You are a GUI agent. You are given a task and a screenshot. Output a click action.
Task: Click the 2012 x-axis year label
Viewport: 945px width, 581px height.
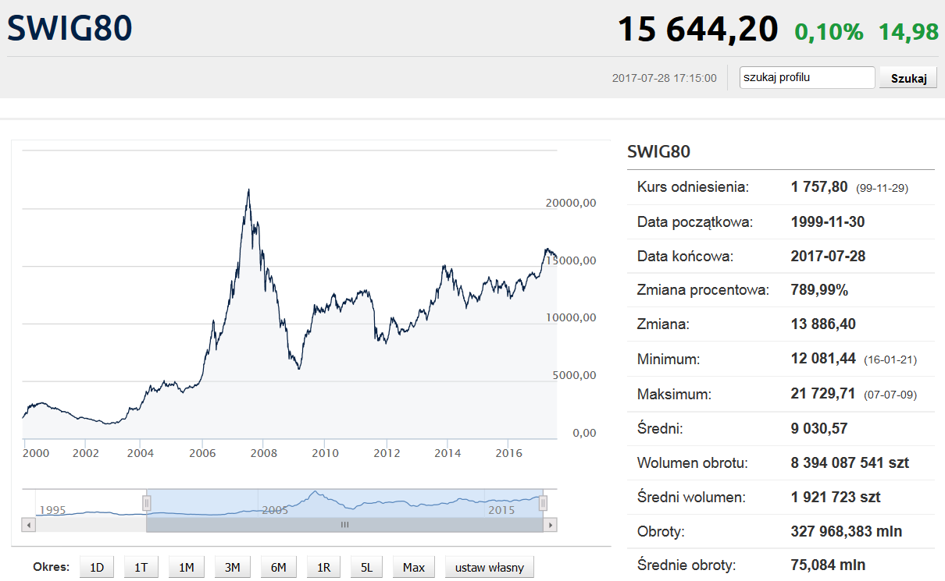coord(386,453)
